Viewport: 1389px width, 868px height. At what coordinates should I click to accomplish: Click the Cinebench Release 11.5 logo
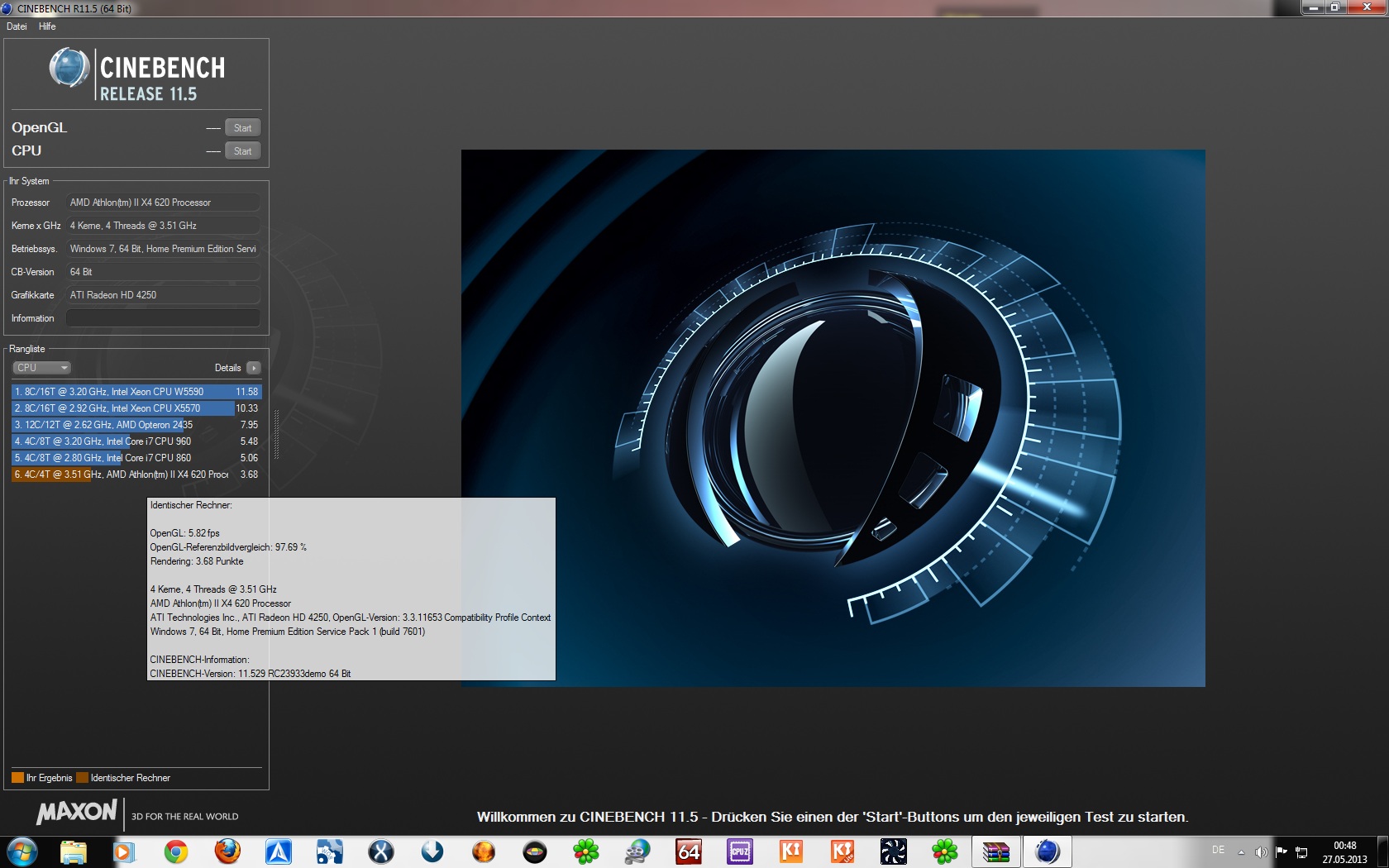[x=137, y=74]
